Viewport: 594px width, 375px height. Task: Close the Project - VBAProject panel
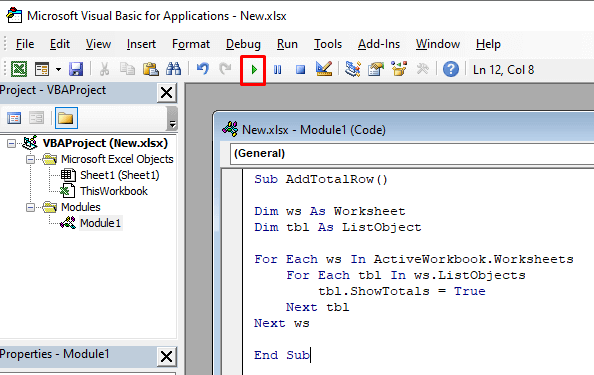click(167, 92)
